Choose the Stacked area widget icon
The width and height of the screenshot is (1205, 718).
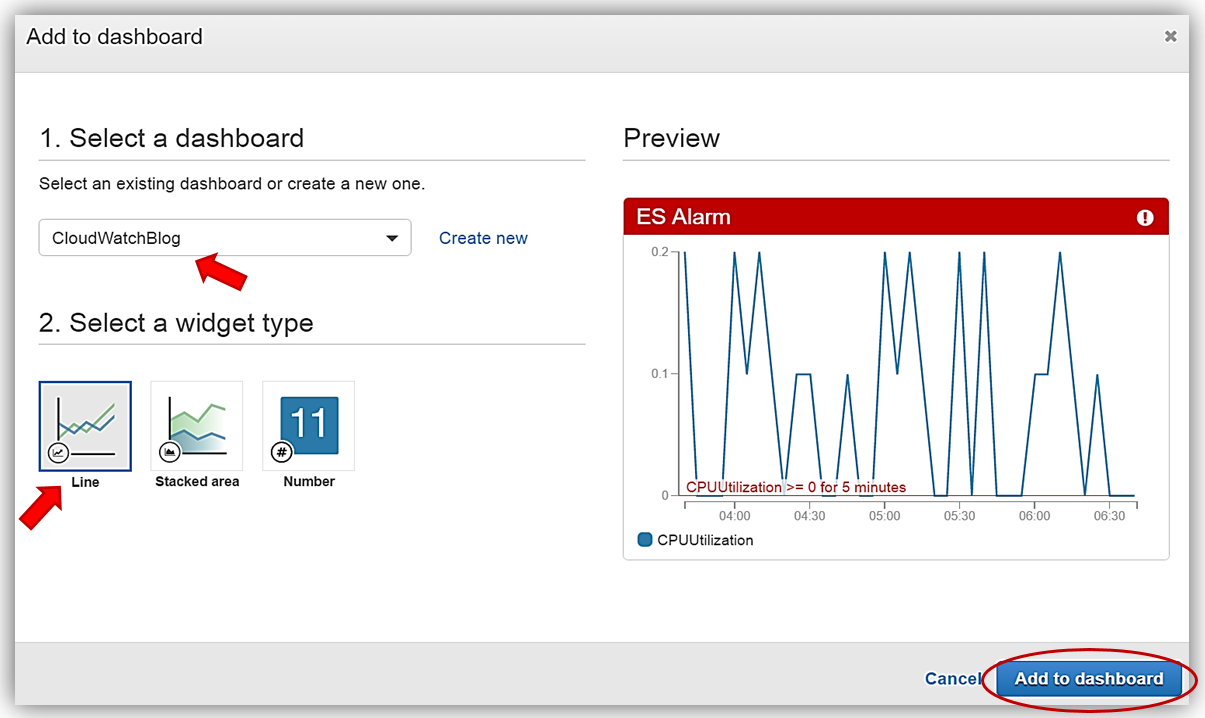tap(196, 425)
